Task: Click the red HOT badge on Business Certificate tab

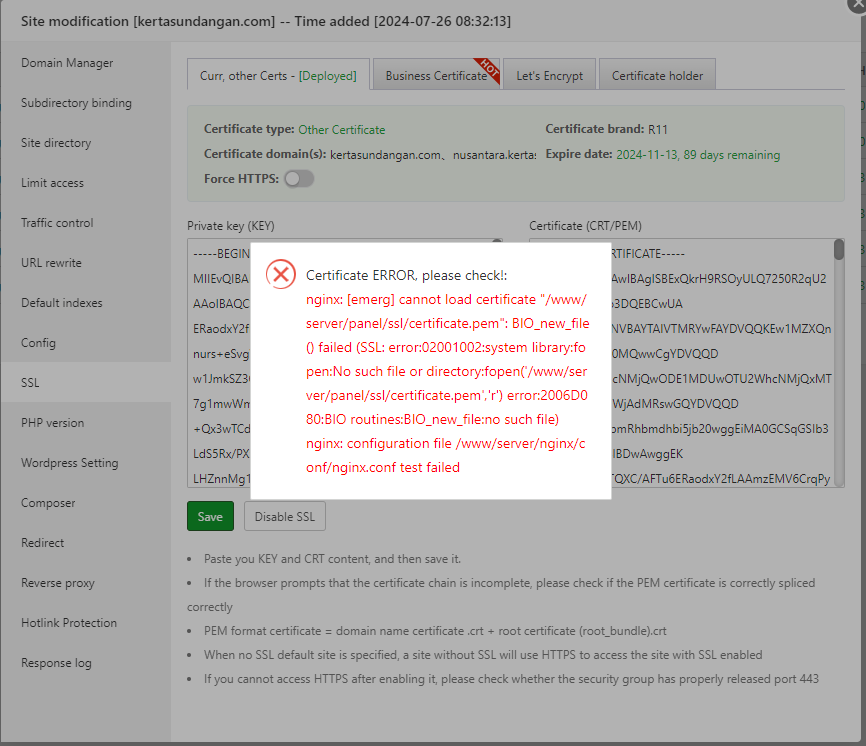Action: tap(487, 66)
